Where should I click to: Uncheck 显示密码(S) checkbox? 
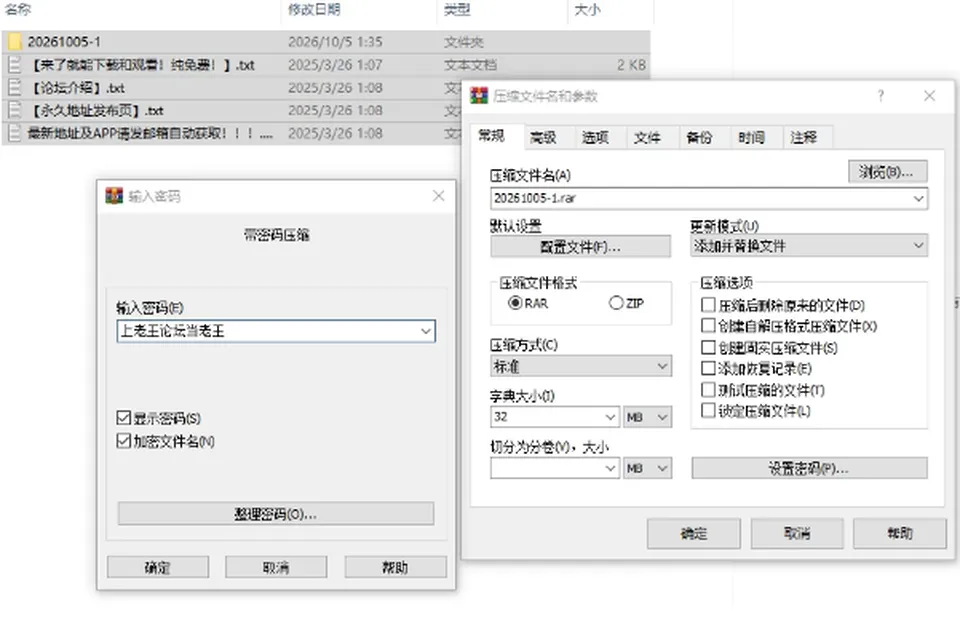pos(124,418)
